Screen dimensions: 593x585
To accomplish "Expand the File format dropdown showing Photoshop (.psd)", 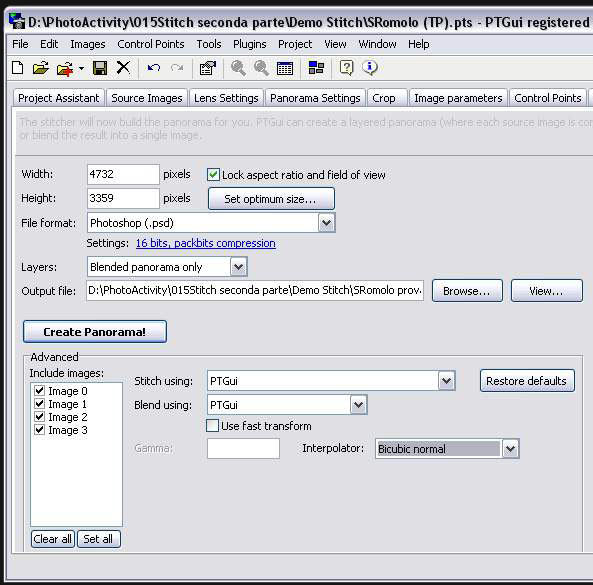I will click(x=326, y=223).
